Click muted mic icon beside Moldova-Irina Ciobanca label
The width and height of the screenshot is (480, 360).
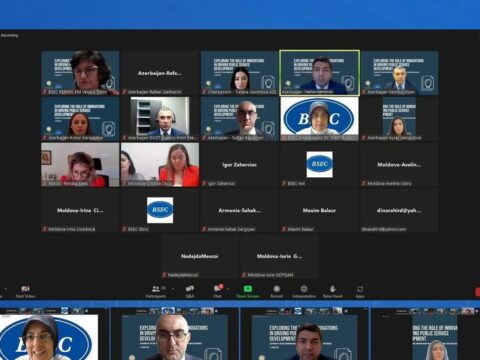[x=45, y=229]
